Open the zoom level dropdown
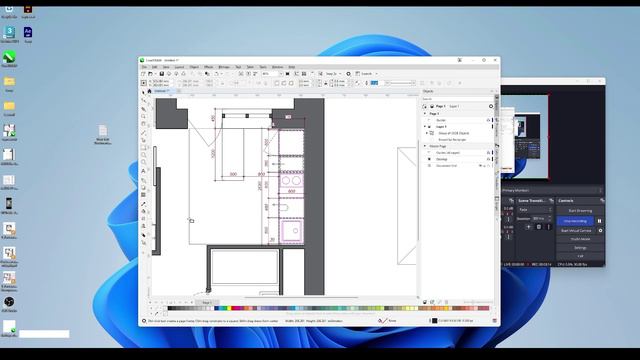The image size is (640, 360). pyautogui.click(x=281, y=74)
